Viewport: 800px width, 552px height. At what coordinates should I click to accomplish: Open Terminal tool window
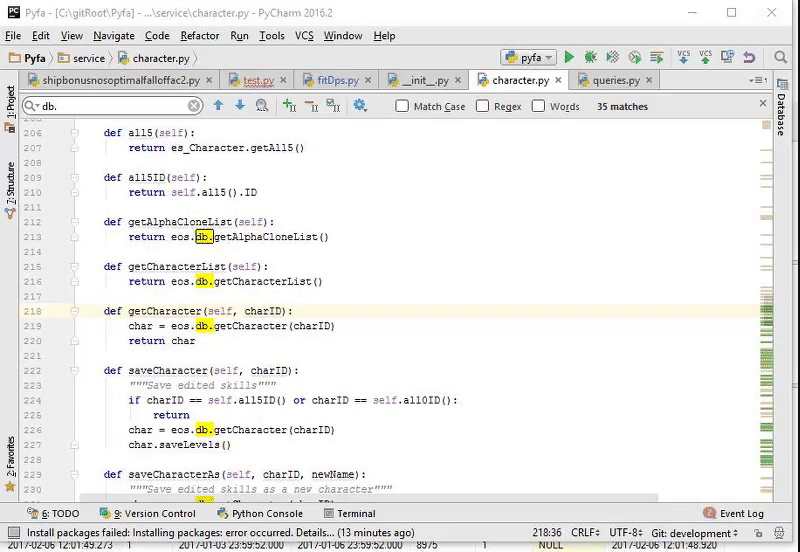pyautogui.click(x=350, y=513)
